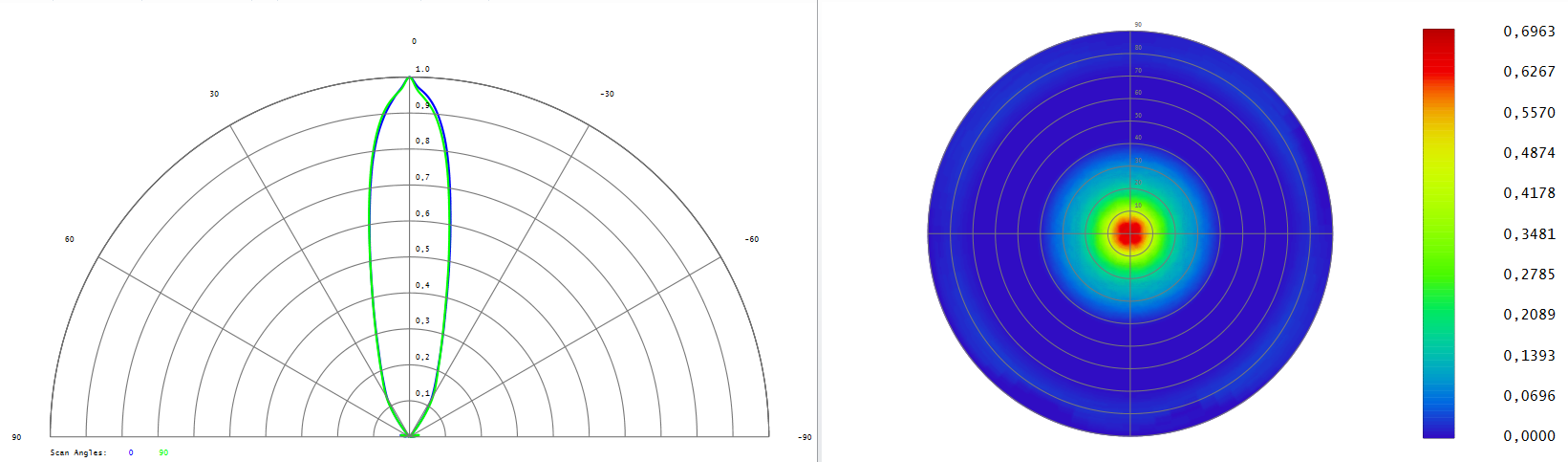Click the rainbow color scale bar
1568x462 pixels.
[1438, 233]
